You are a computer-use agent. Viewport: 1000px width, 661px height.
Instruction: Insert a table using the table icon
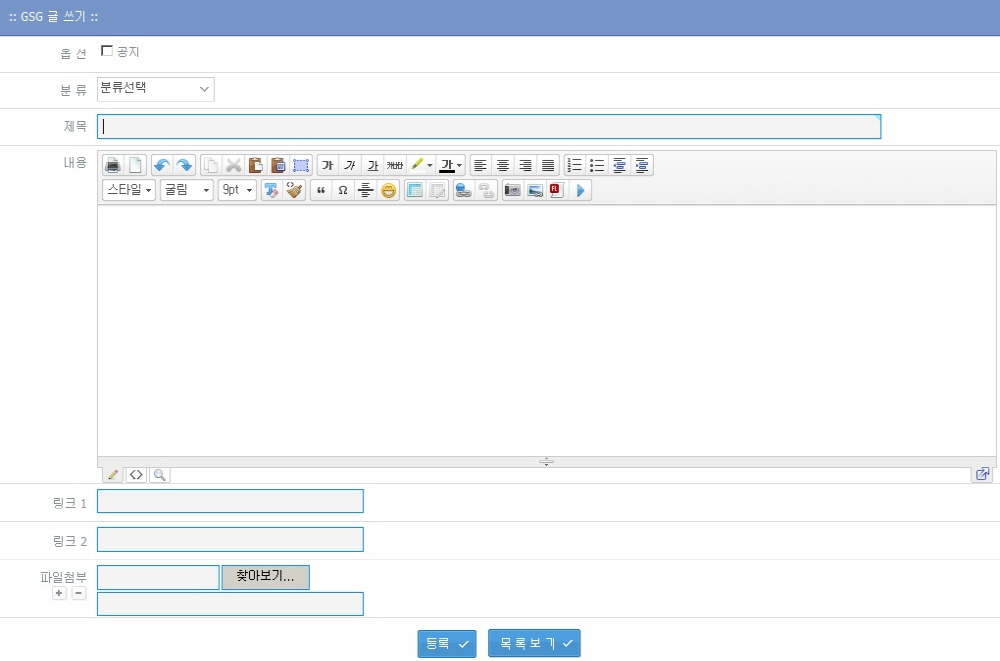click(415, 190)
